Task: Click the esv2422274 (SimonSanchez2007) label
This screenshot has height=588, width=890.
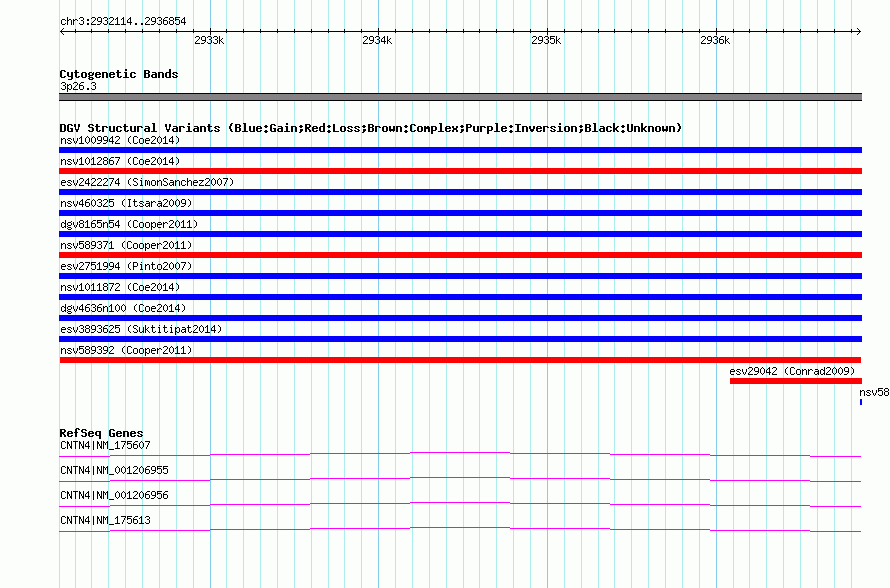Action: pyautogui.click(x=147, y=182)
